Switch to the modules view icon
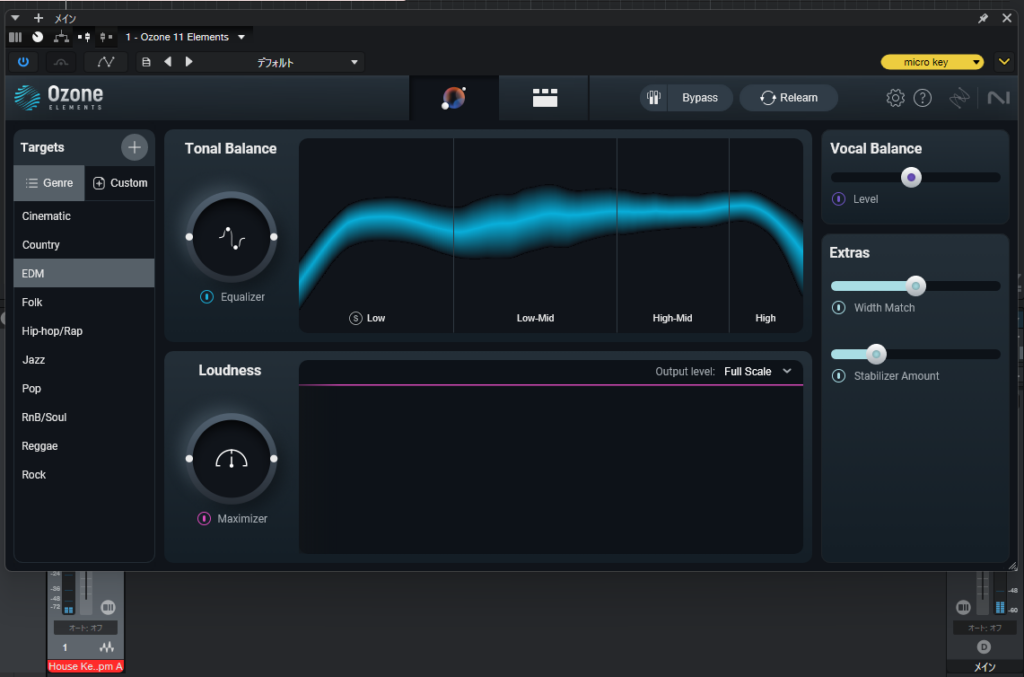This screenshot has height=677, width=1024. click(x=545, y=98)
